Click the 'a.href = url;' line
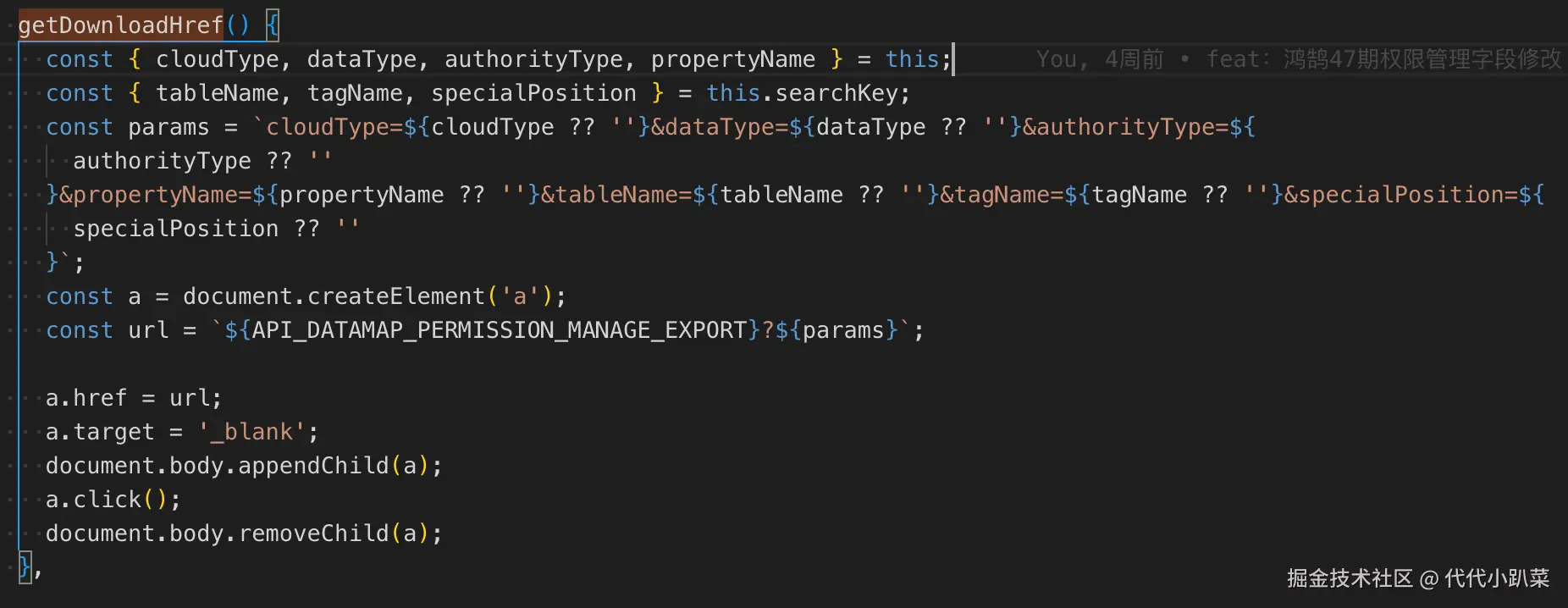 click(x=134, y=398)
